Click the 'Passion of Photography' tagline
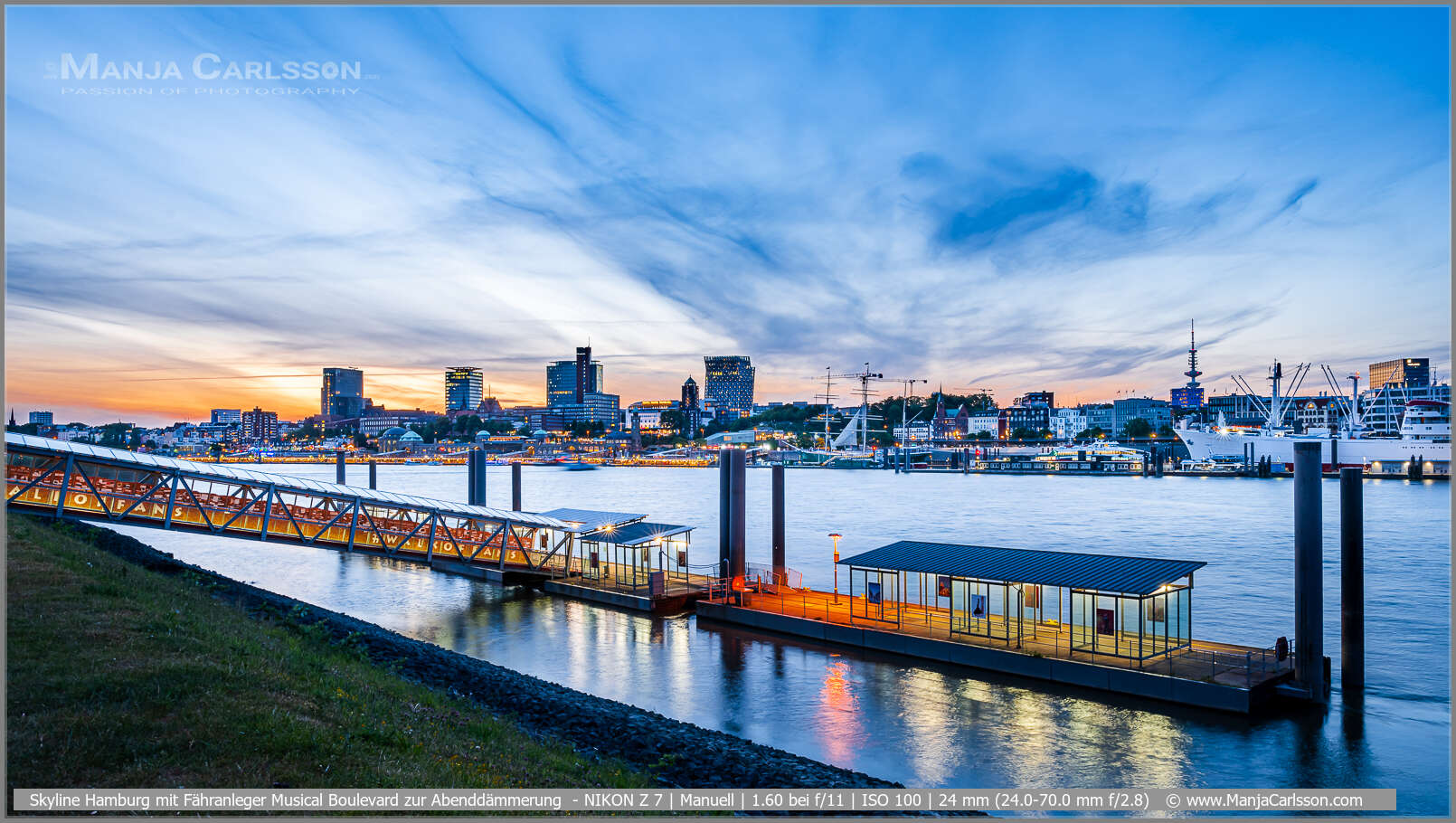The height and width of the screenshot is (823, 1456). click(211, 90)
